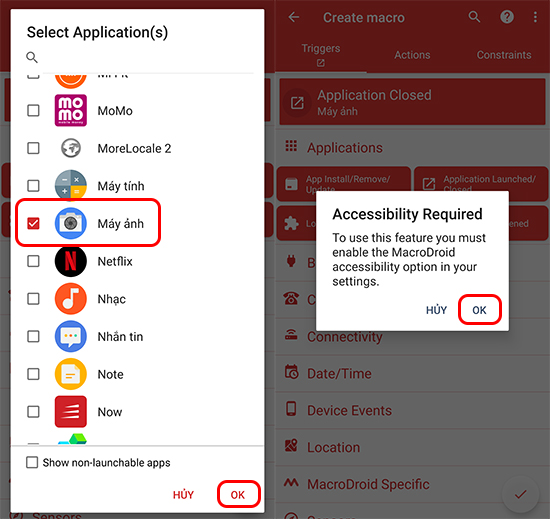550x519 pixels.
Task: Select the MoMo app icon
Action: coord(71,110)
